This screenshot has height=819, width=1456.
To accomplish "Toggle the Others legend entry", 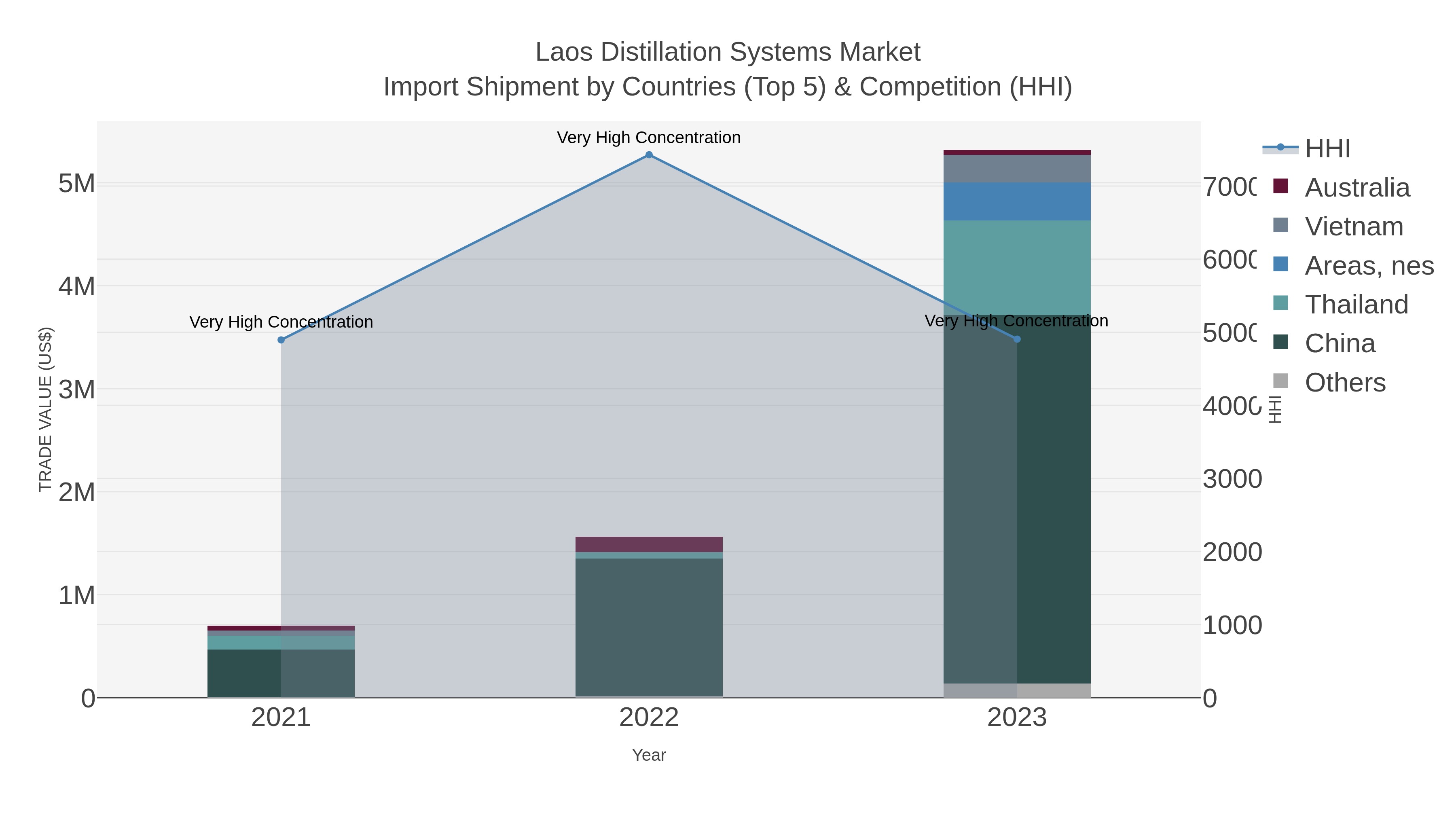I will (x=1329, y=382).
